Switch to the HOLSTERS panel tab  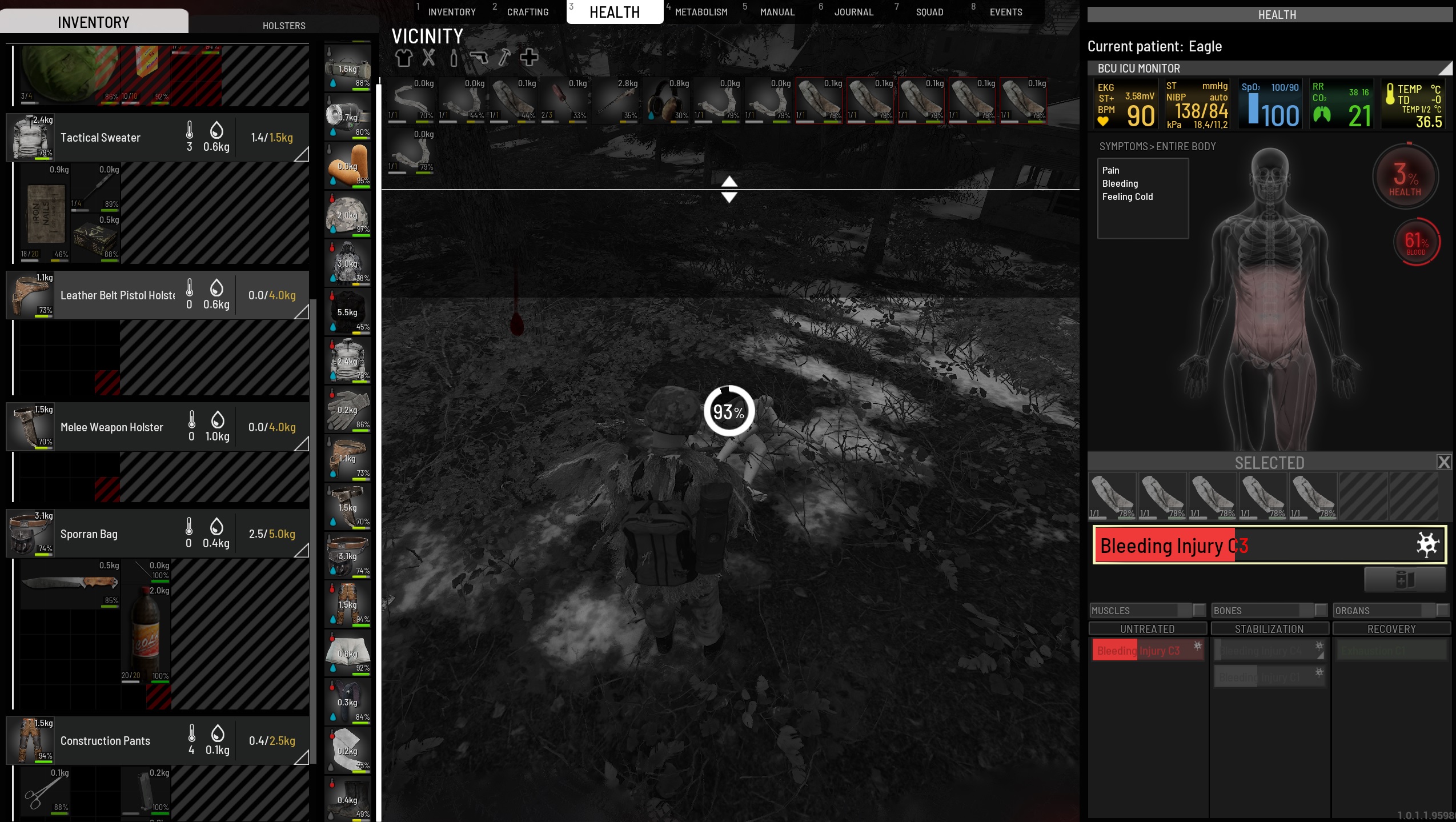[x=284, y=26]
